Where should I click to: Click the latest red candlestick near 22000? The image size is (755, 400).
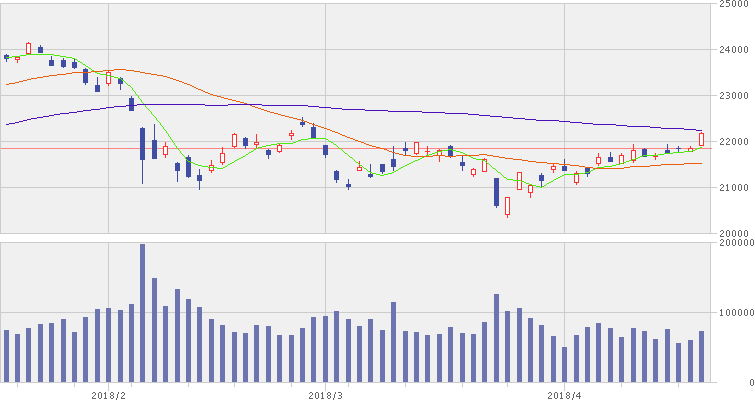pos(702,139)
